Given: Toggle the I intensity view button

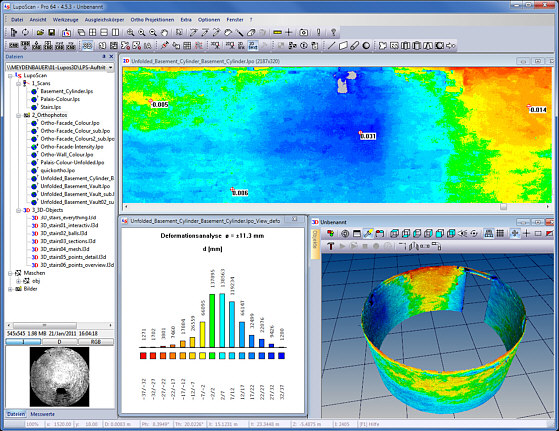Looking at the screenshot, I should 24,342.
